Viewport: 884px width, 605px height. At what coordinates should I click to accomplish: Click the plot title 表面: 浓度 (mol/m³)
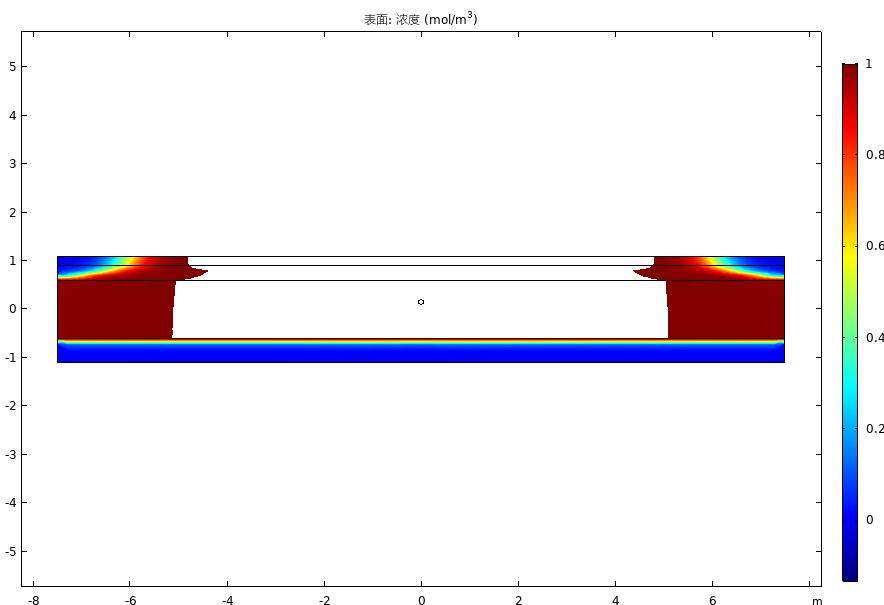[x=420, y=19]
